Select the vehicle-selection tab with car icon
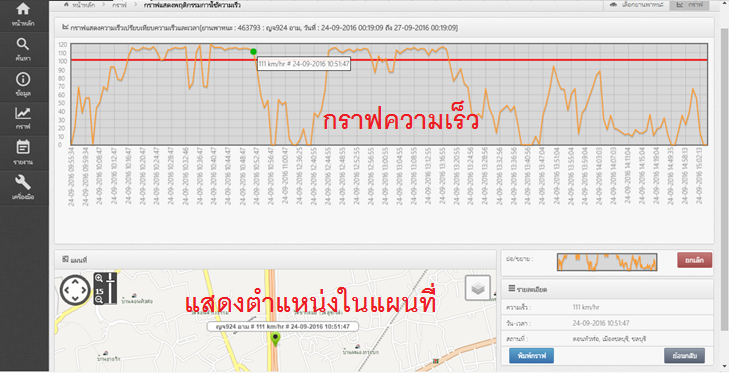Image resolution: width=729 pixels, height=374 pixels. pyautogui.click(x=636, y=5)
